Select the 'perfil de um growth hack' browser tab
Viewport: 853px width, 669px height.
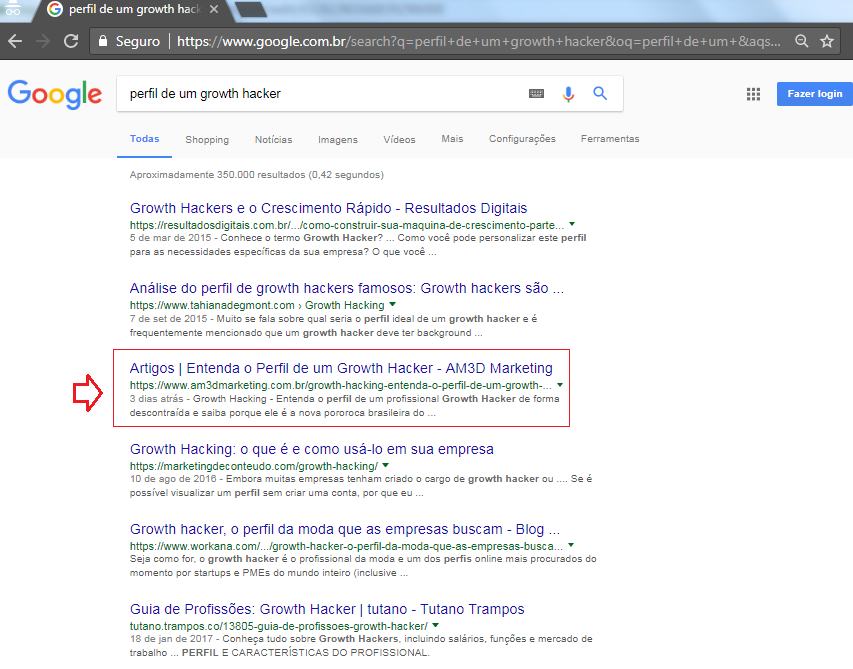[x=131, y=9]
